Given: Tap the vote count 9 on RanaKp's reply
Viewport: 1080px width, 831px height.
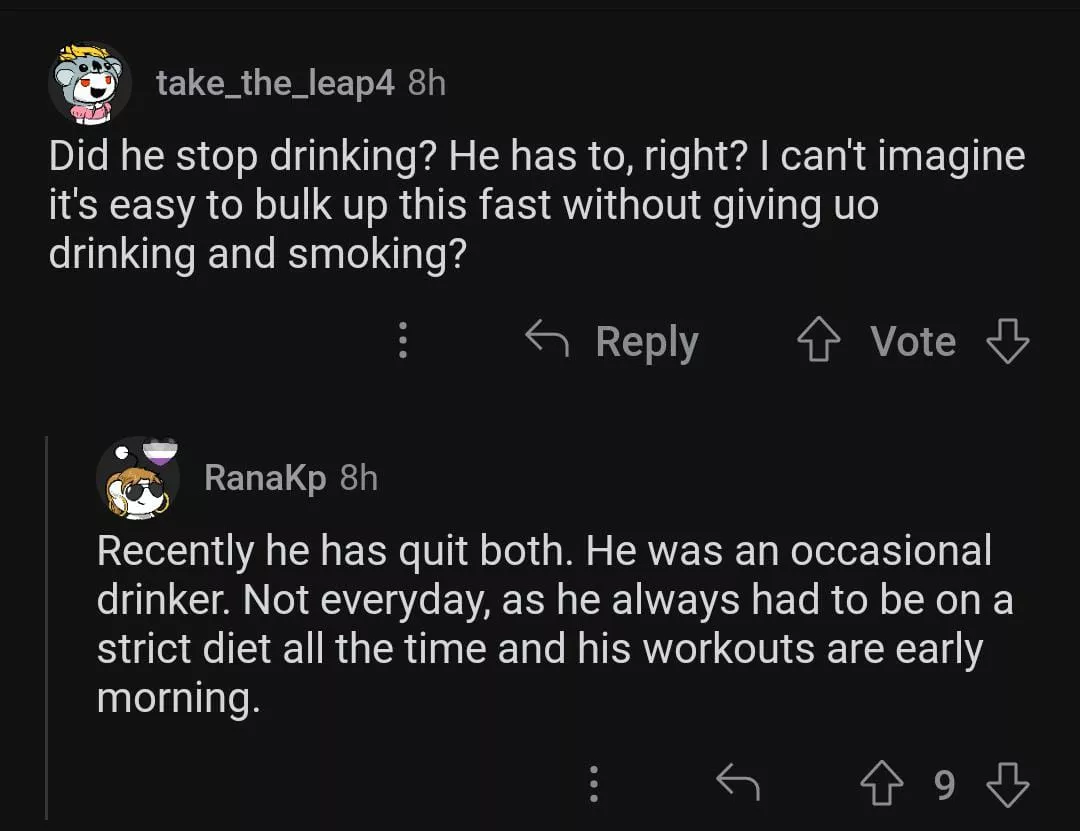Looking at the screenshot, I should pyautogui.click(x=944, y=785).
